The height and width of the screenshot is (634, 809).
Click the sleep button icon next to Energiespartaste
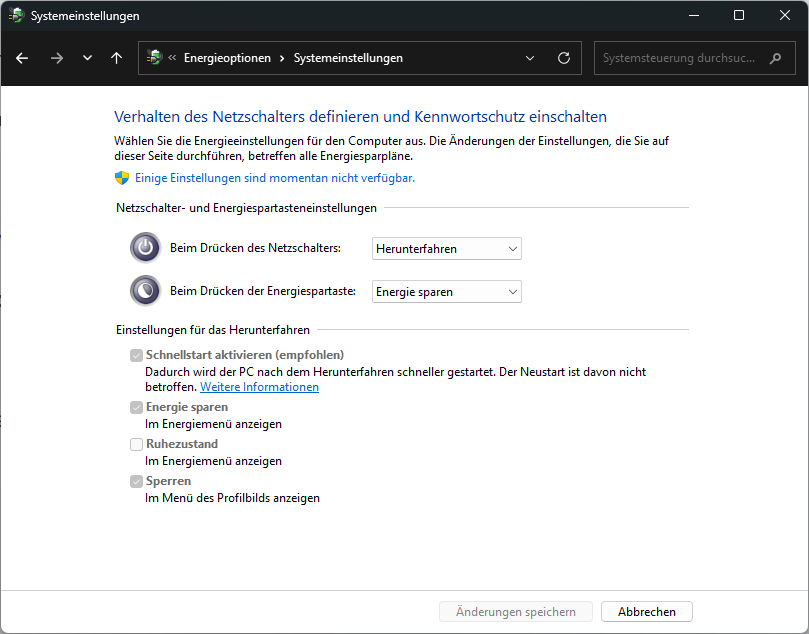[x=145, y=290]
